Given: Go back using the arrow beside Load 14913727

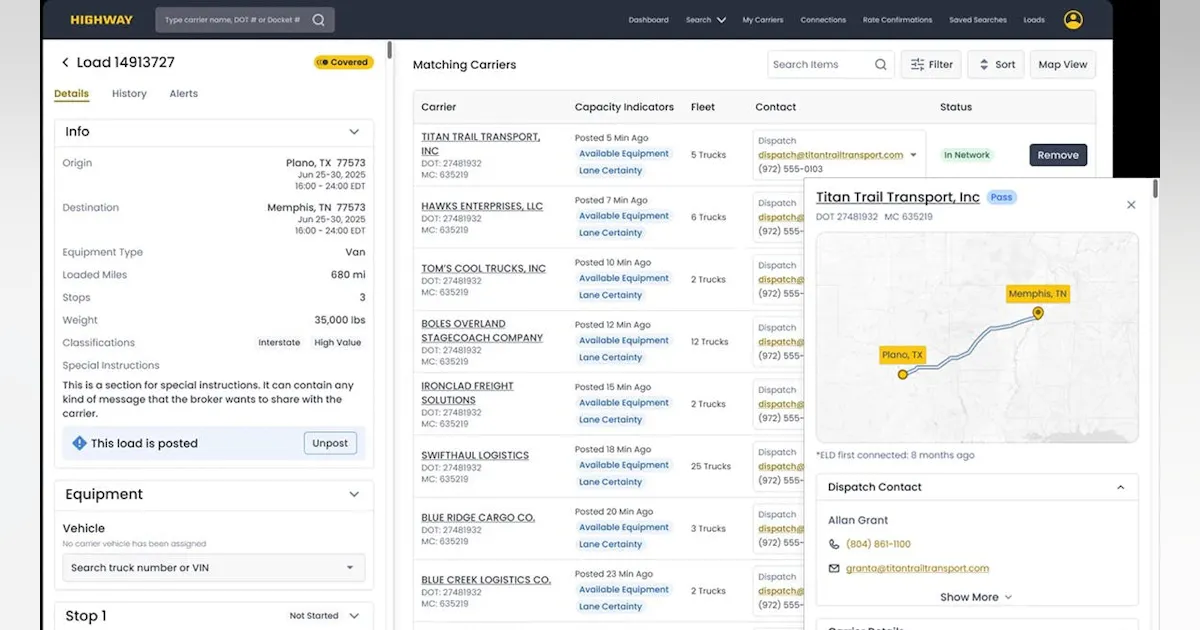Looking at the screenshot, I should click(x=65, y=63).
